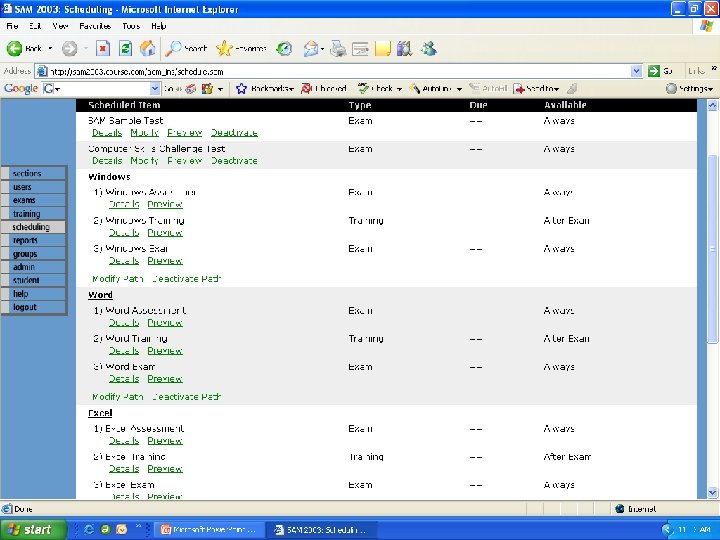Viewport: 720px width, 540px height.
Task: Launch Messenger icon in IE toolbar
Action: (428, 48)
